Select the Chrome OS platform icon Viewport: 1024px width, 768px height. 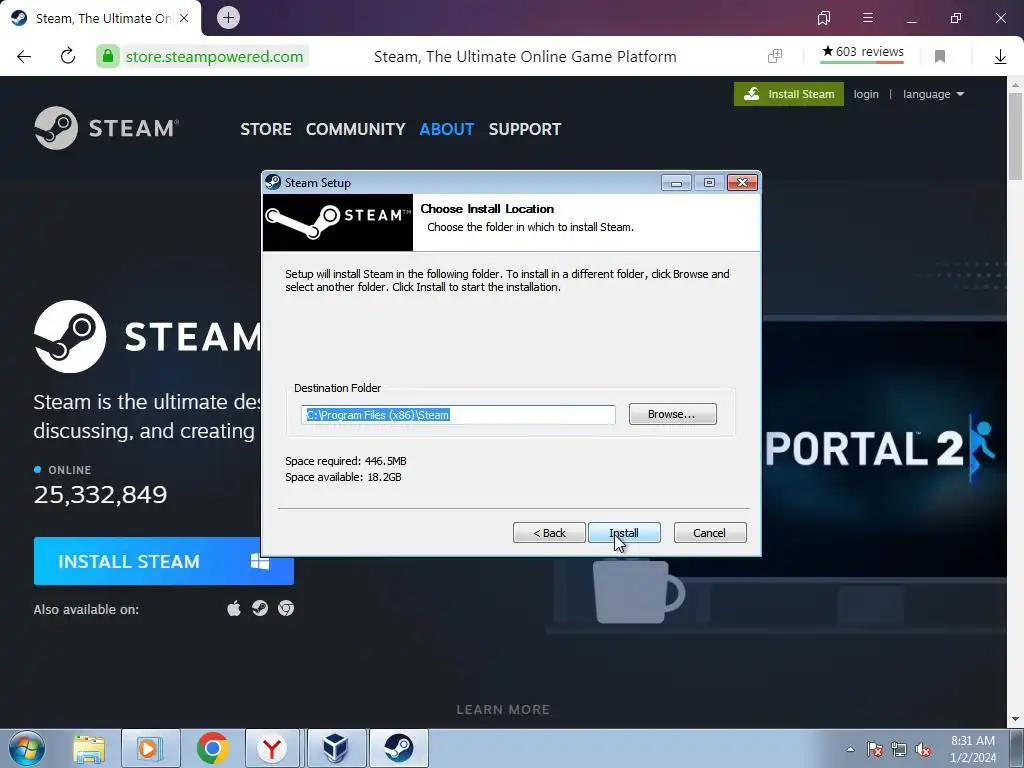coord(286,609)
